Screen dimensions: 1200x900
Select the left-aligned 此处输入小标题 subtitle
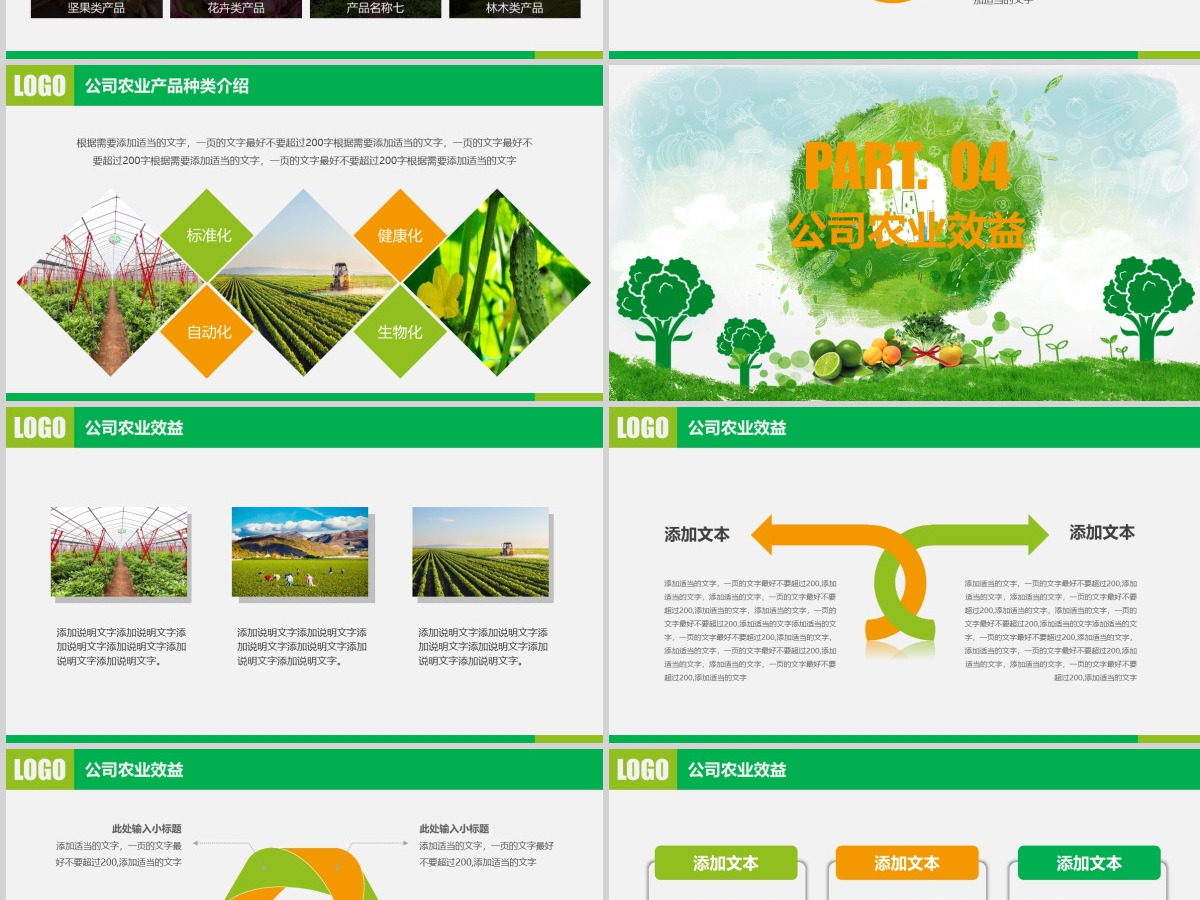[x=454, y=829]
